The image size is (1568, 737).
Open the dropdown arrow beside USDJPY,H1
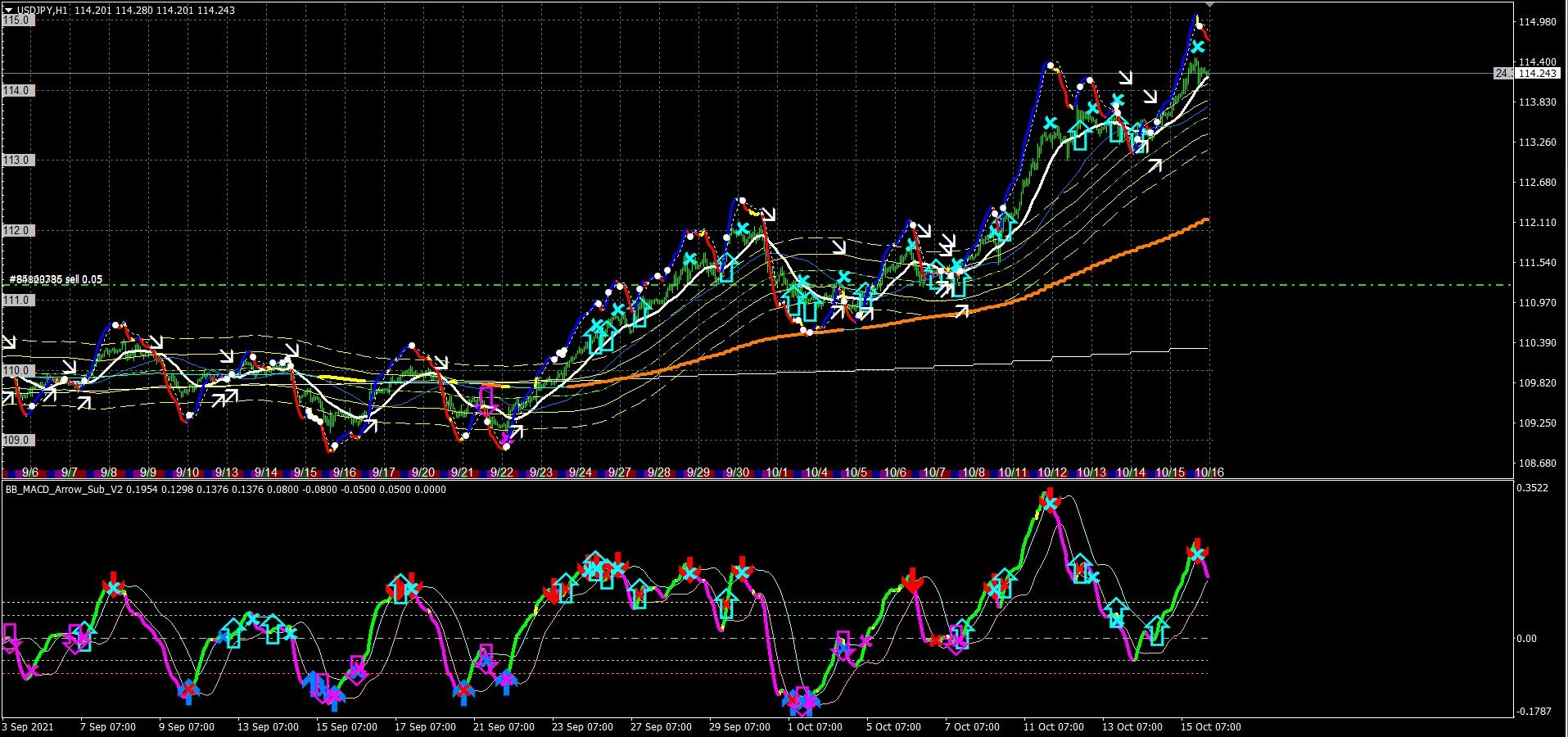[x=8, y=11]
